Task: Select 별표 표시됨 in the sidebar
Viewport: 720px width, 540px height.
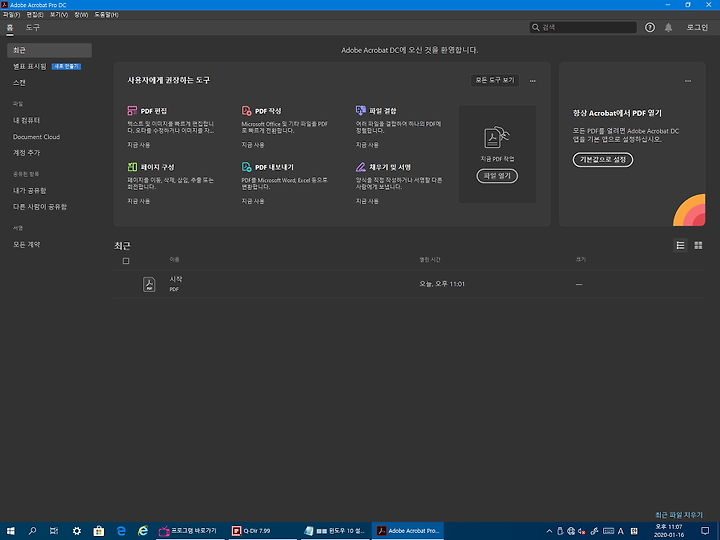Action: [x=30, y=67]
